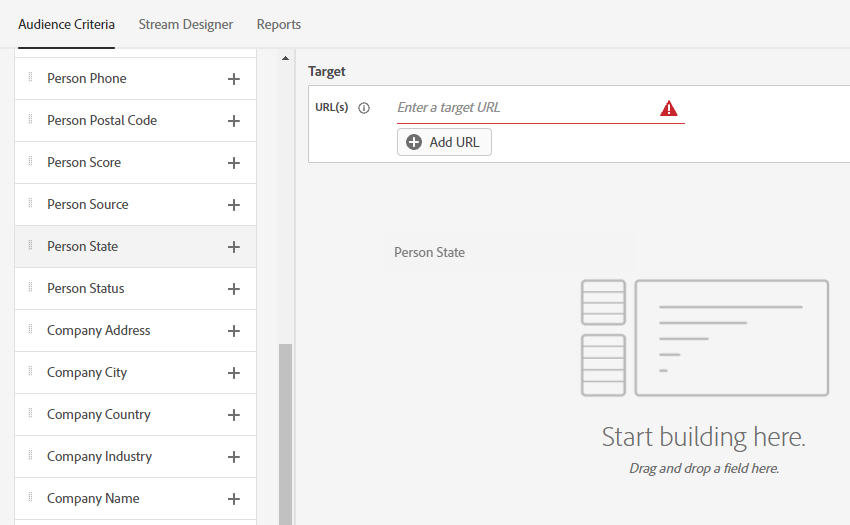This screenshot has height=525, width=850.
Task: Click plus icon beside Person Score
Action: tap(234, 163)
